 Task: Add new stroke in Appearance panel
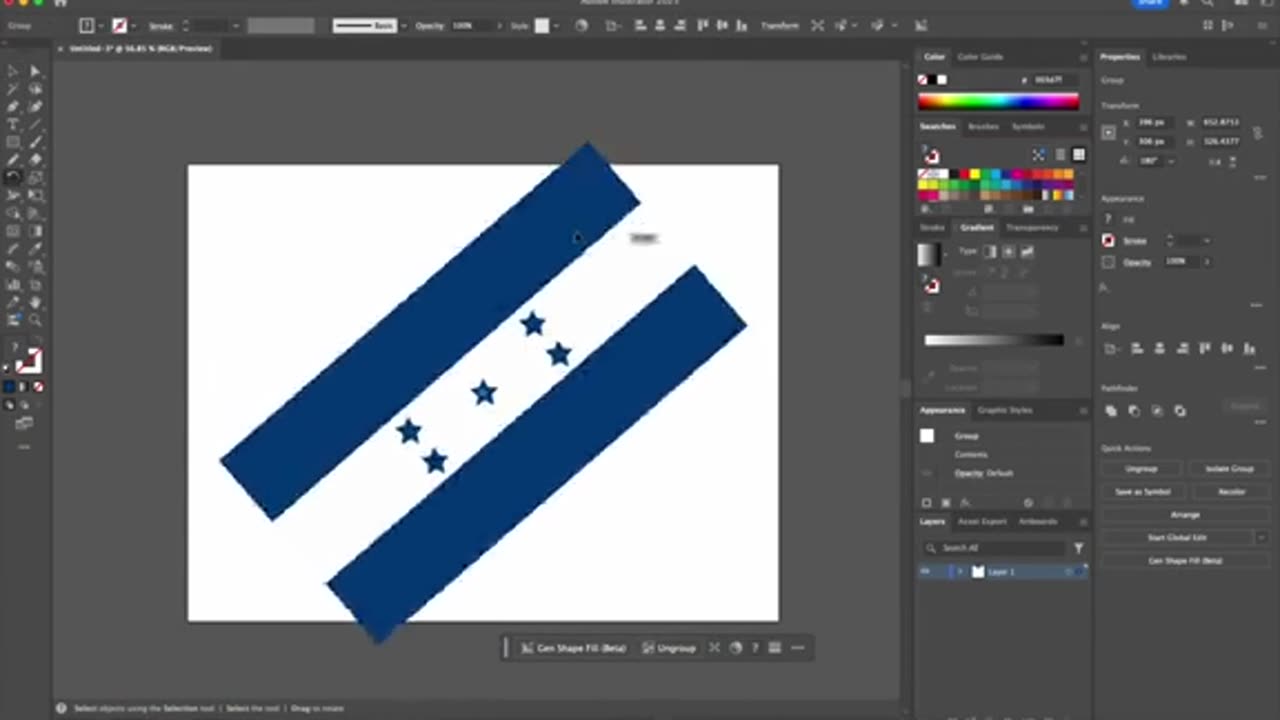click(927, 503)
